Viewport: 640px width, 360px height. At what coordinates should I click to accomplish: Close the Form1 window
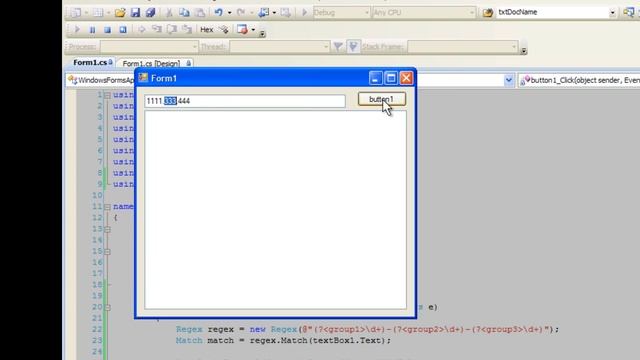(407, 78)
